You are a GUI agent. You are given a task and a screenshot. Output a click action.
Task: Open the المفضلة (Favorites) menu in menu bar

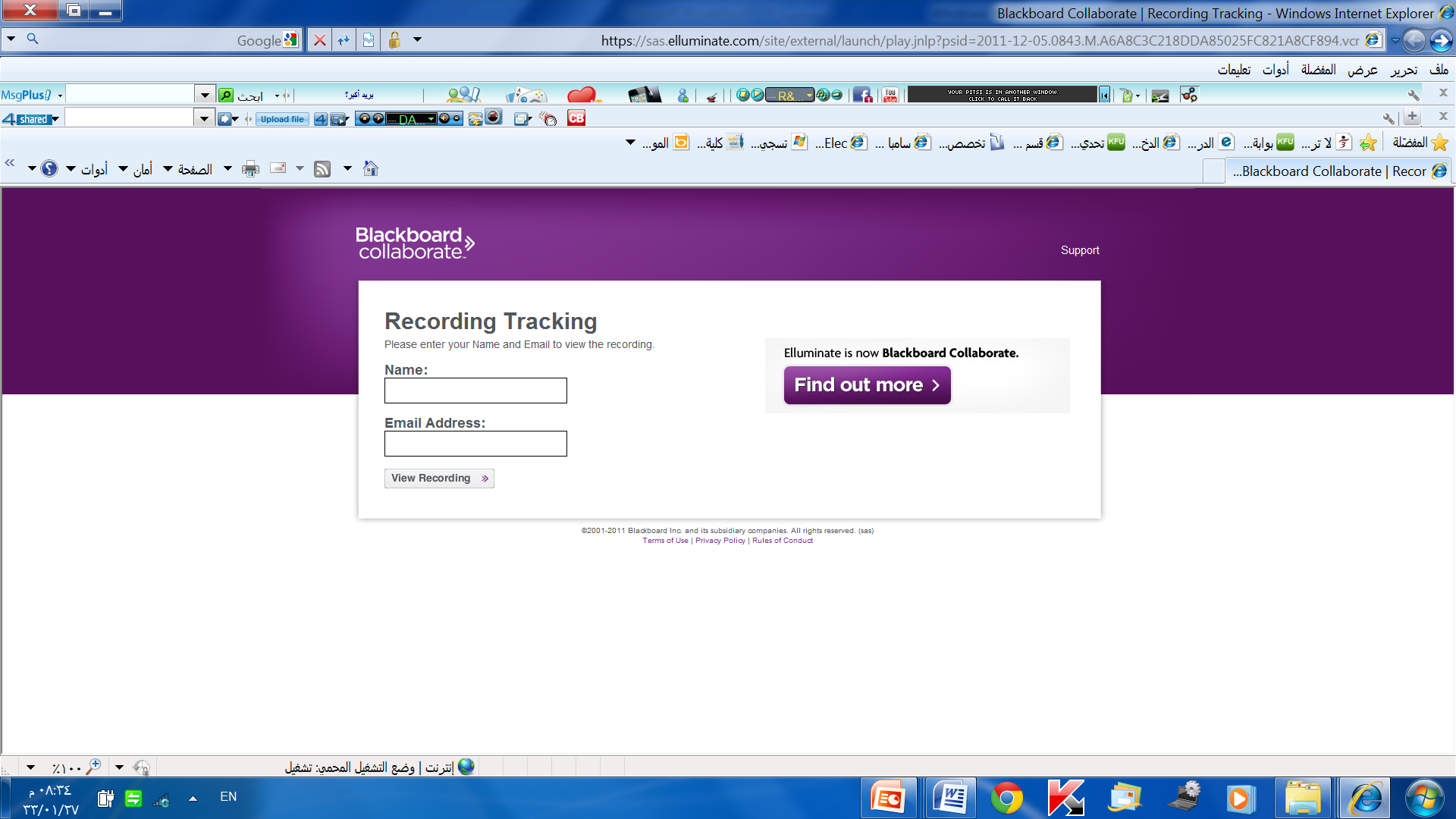click(1318, 69)
